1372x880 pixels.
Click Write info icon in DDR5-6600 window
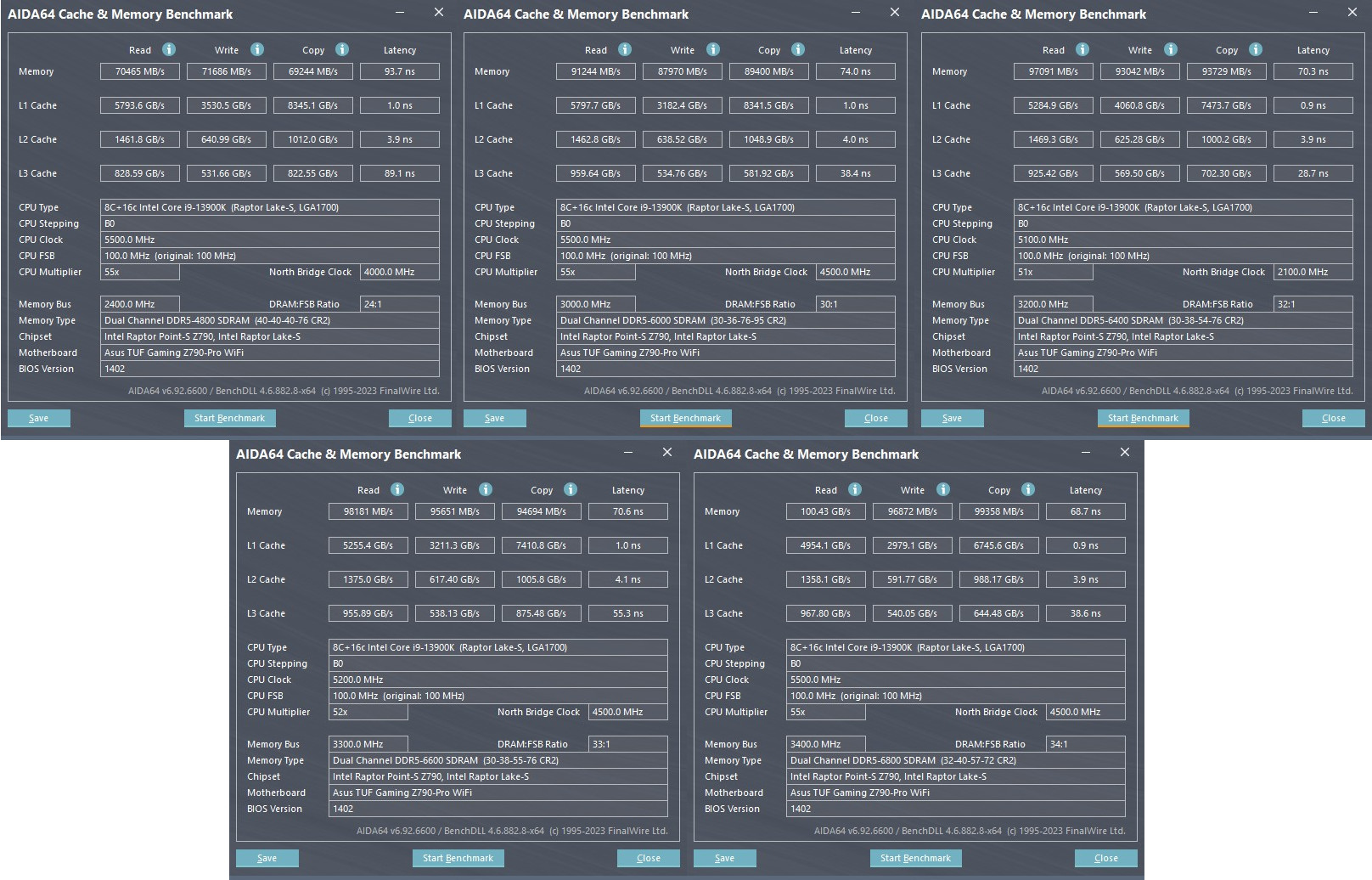tap(486, 489)
